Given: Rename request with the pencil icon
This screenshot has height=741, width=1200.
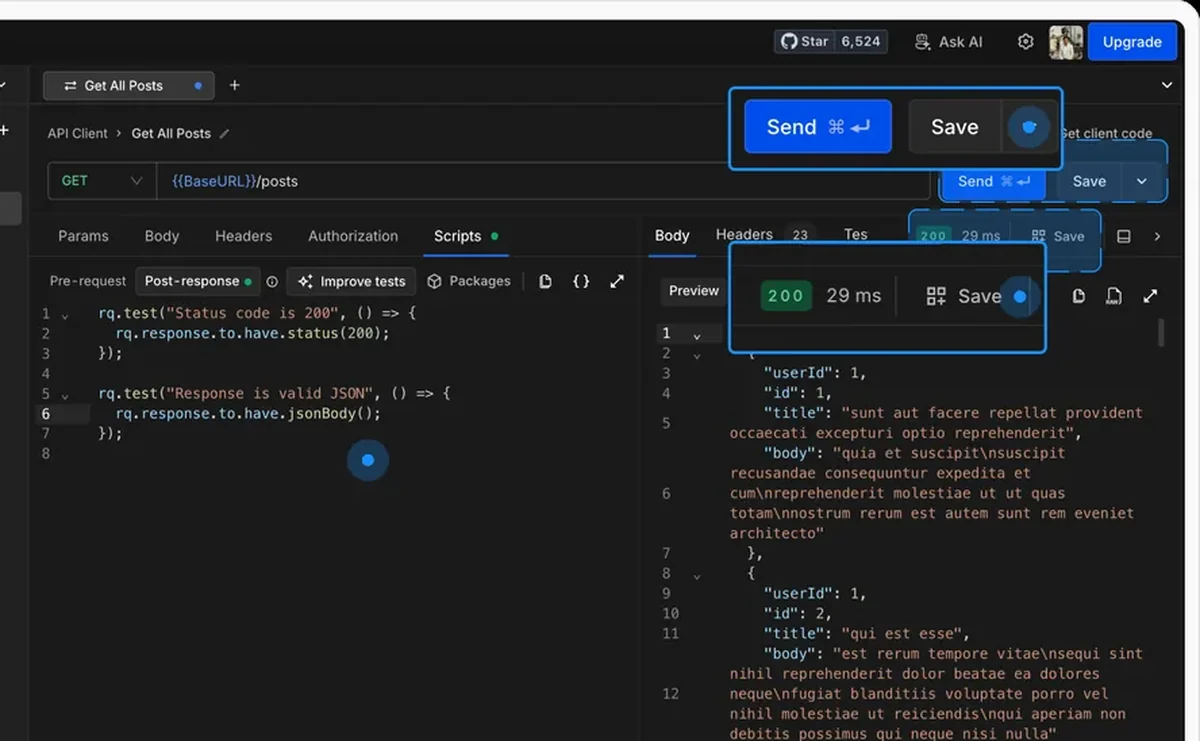Looking at the screenshot, I should point(224,133).
